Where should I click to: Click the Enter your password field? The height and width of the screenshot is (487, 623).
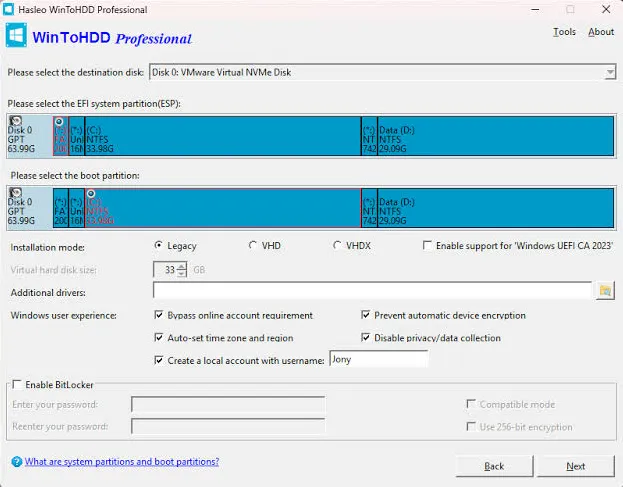(228, 404)
